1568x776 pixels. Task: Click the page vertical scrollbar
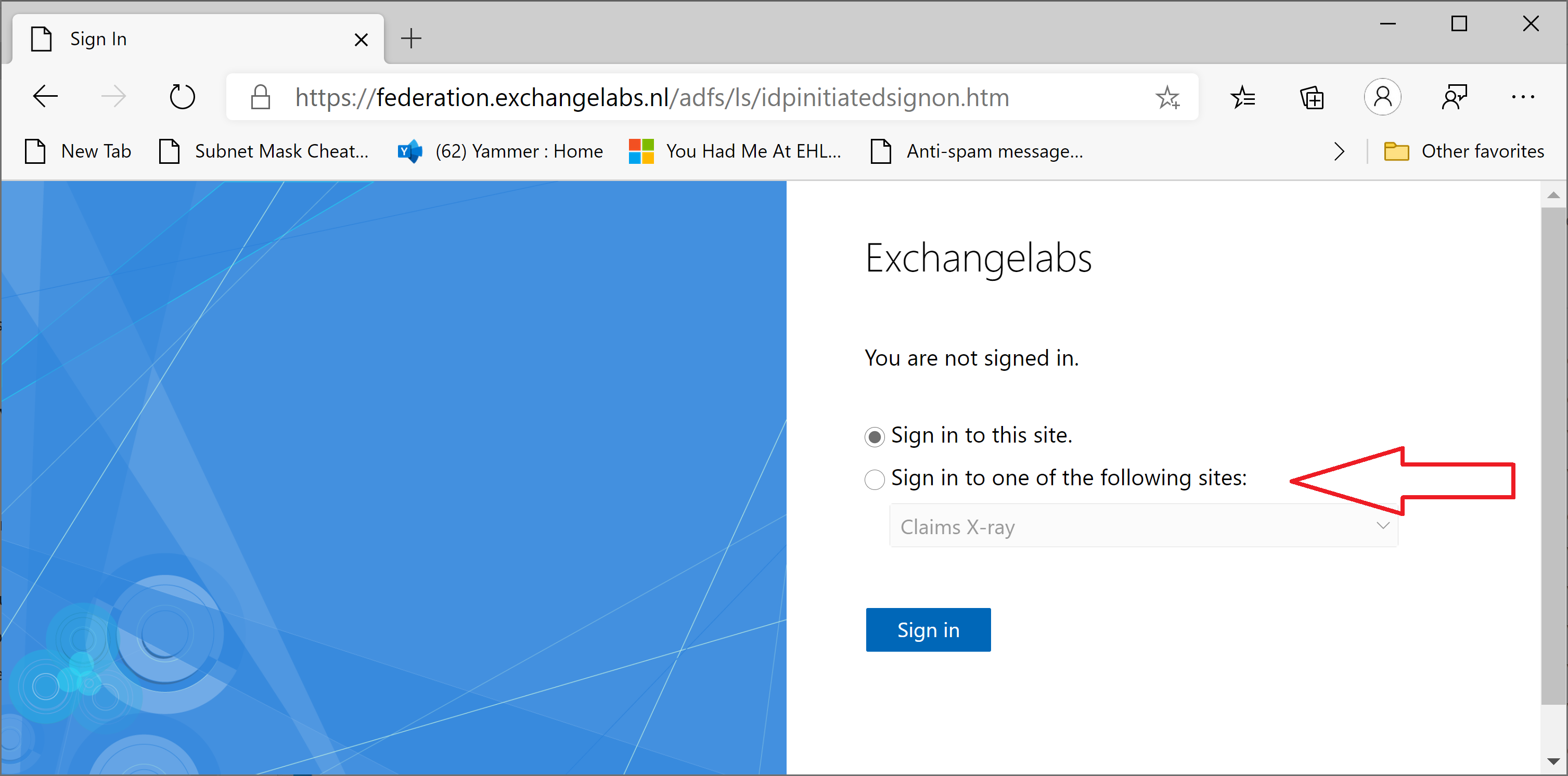1553,457
